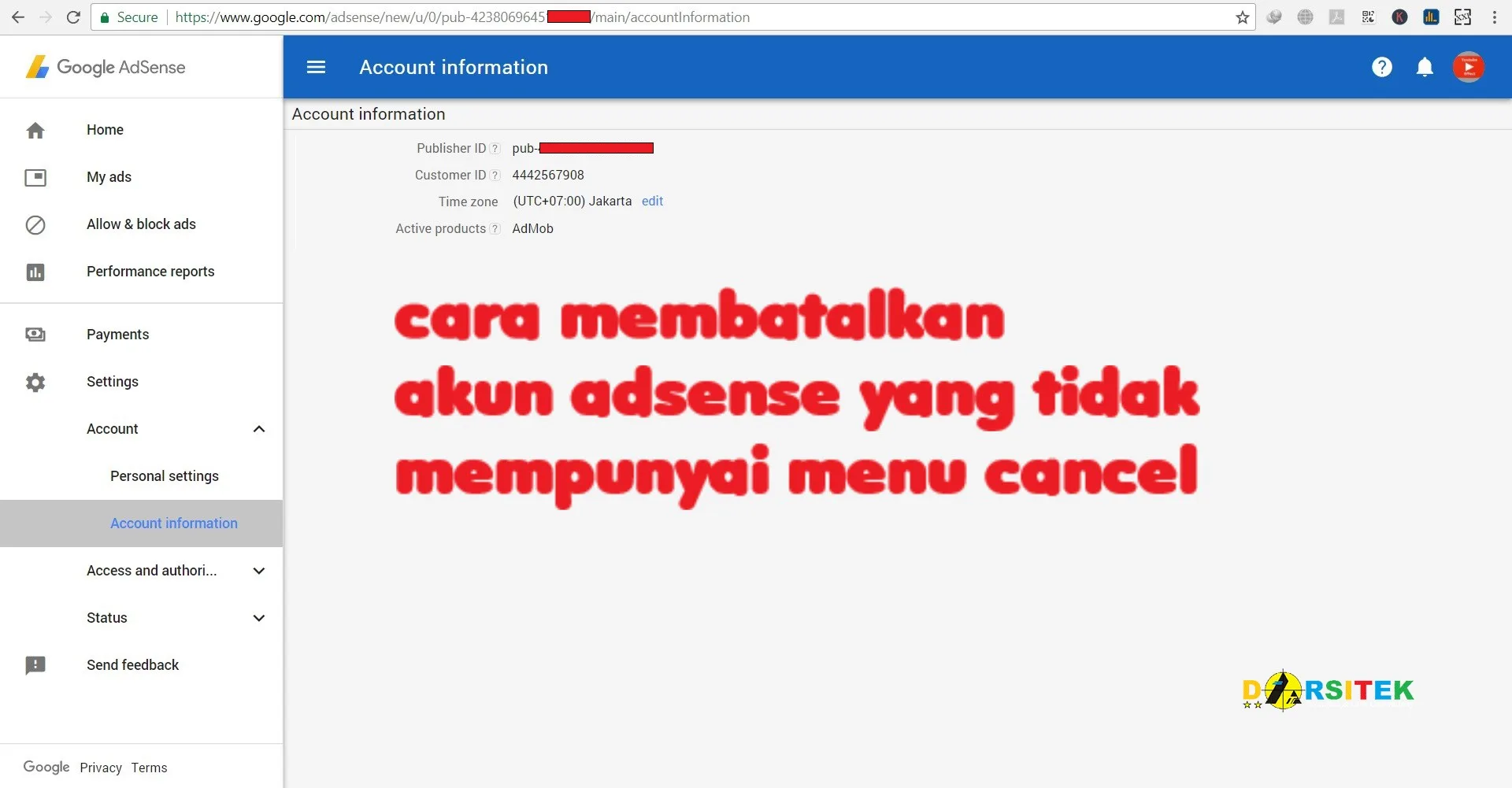Click the first grey extension icon
The image size is (1512, 788).
point(1273,17)
